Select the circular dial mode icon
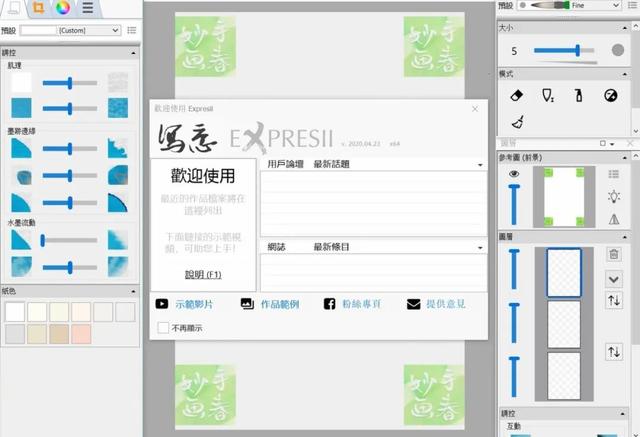 pos(611,95)
